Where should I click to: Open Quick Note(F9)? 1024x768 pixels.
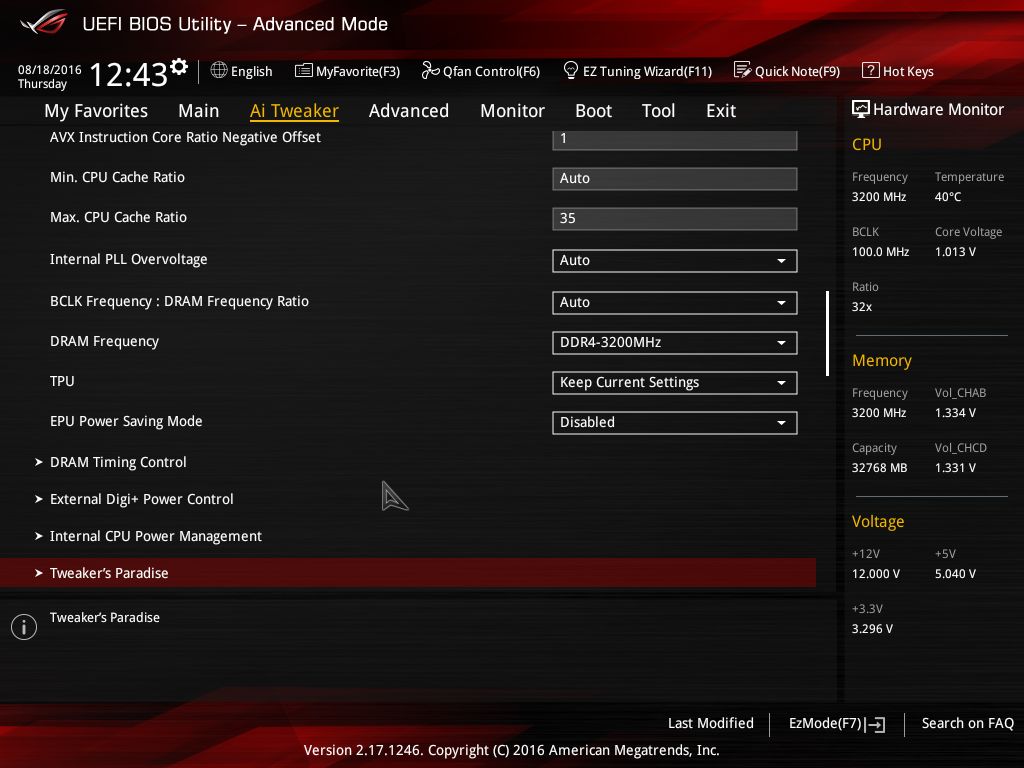pos(787,71)
